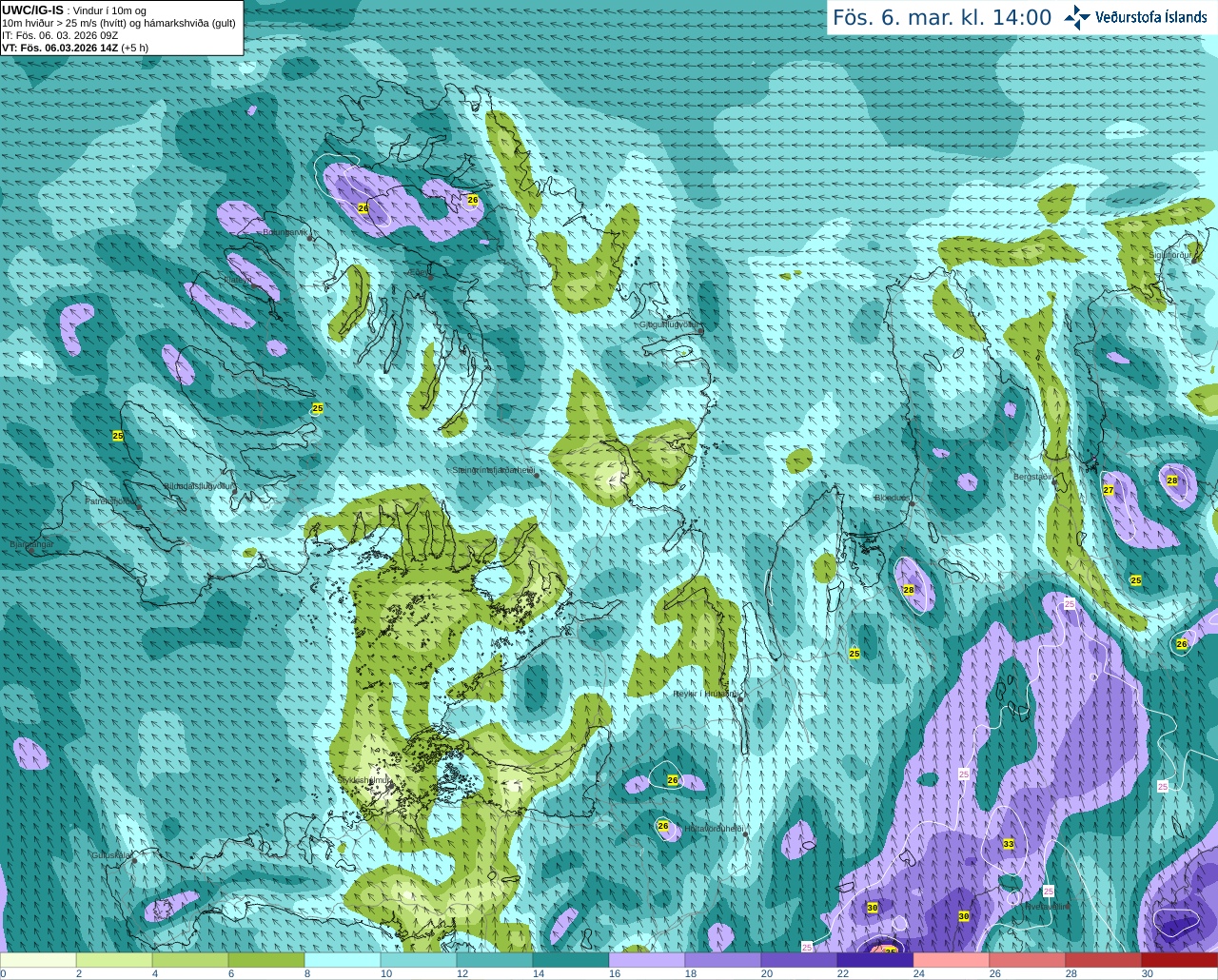Click the Gufuskálar station label
1218x980 pixels.
pyautogui.click(x=110, y=855)
